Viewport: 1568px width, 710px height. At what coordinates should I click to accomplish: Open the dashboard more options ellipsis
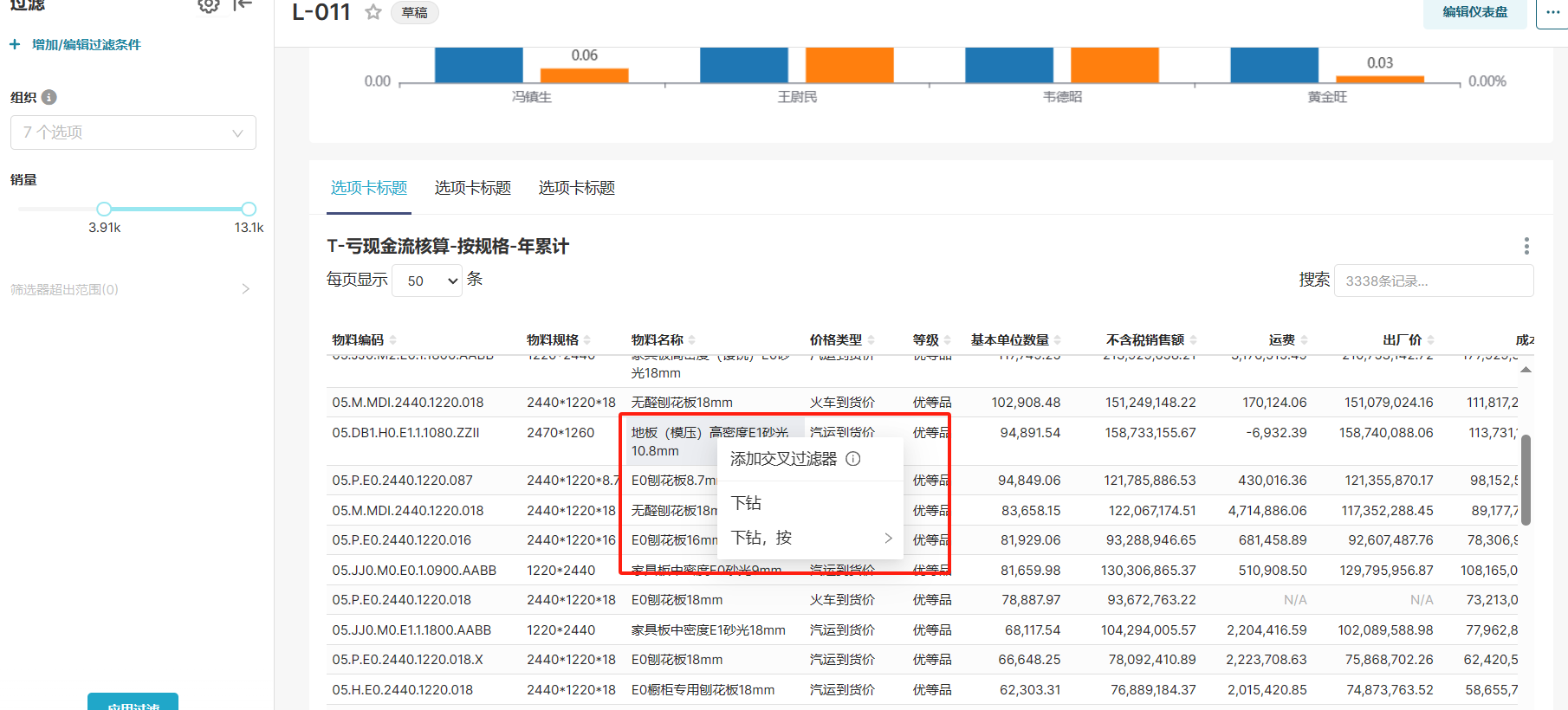[1552, 12]
